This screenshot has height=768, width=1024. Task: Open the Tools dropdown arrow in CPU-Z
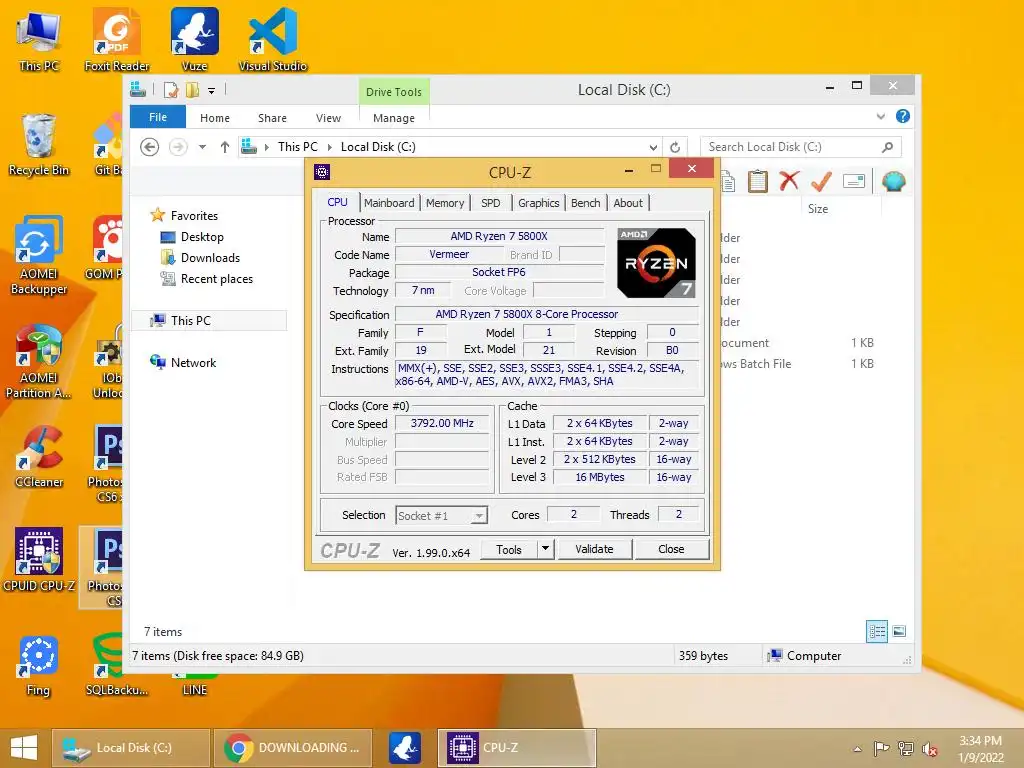pos(545,549)
